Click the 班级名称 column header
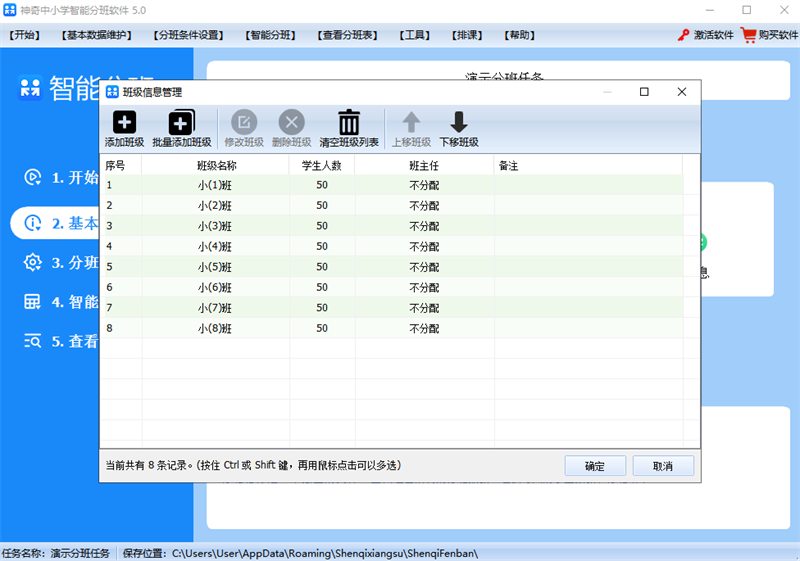The height and width of the screenshot is (561, 800). [216, 166]
